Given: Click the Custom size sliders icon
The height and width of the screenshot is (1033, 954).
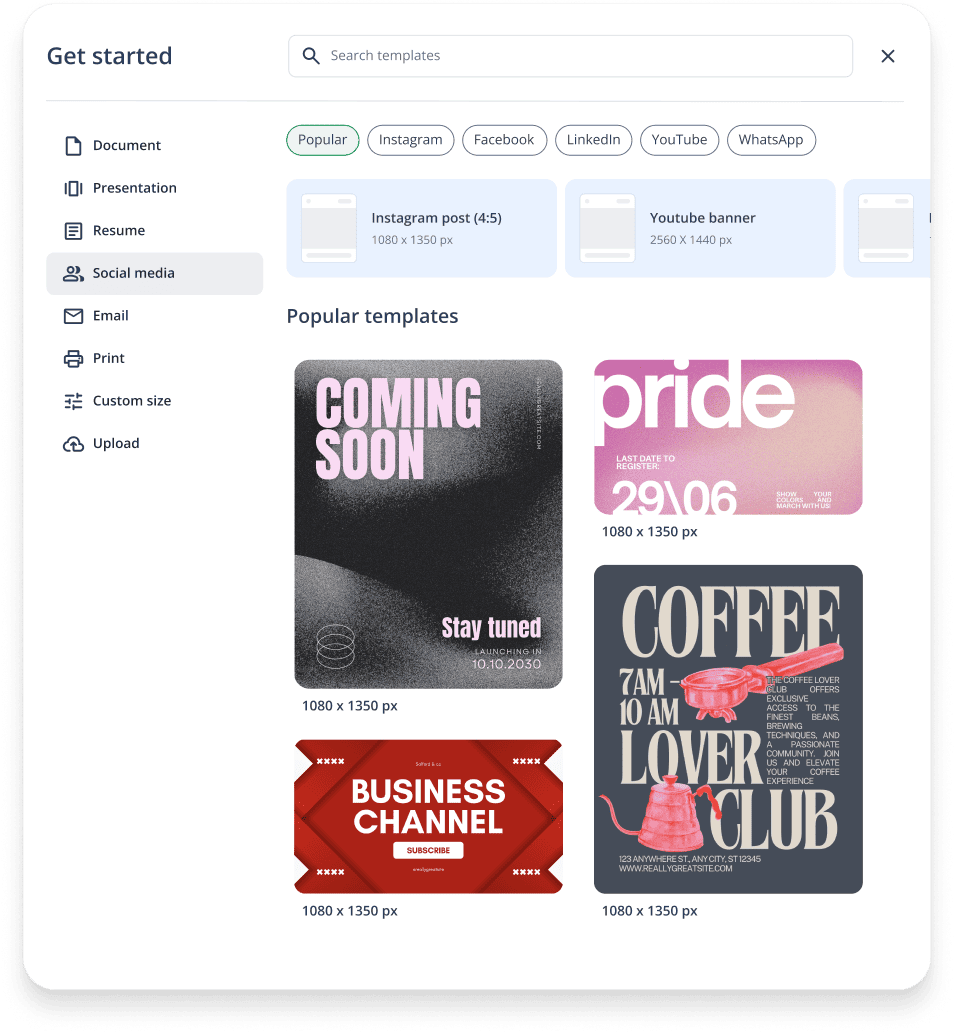Looking at the screenshot, I should coord(73,401).
